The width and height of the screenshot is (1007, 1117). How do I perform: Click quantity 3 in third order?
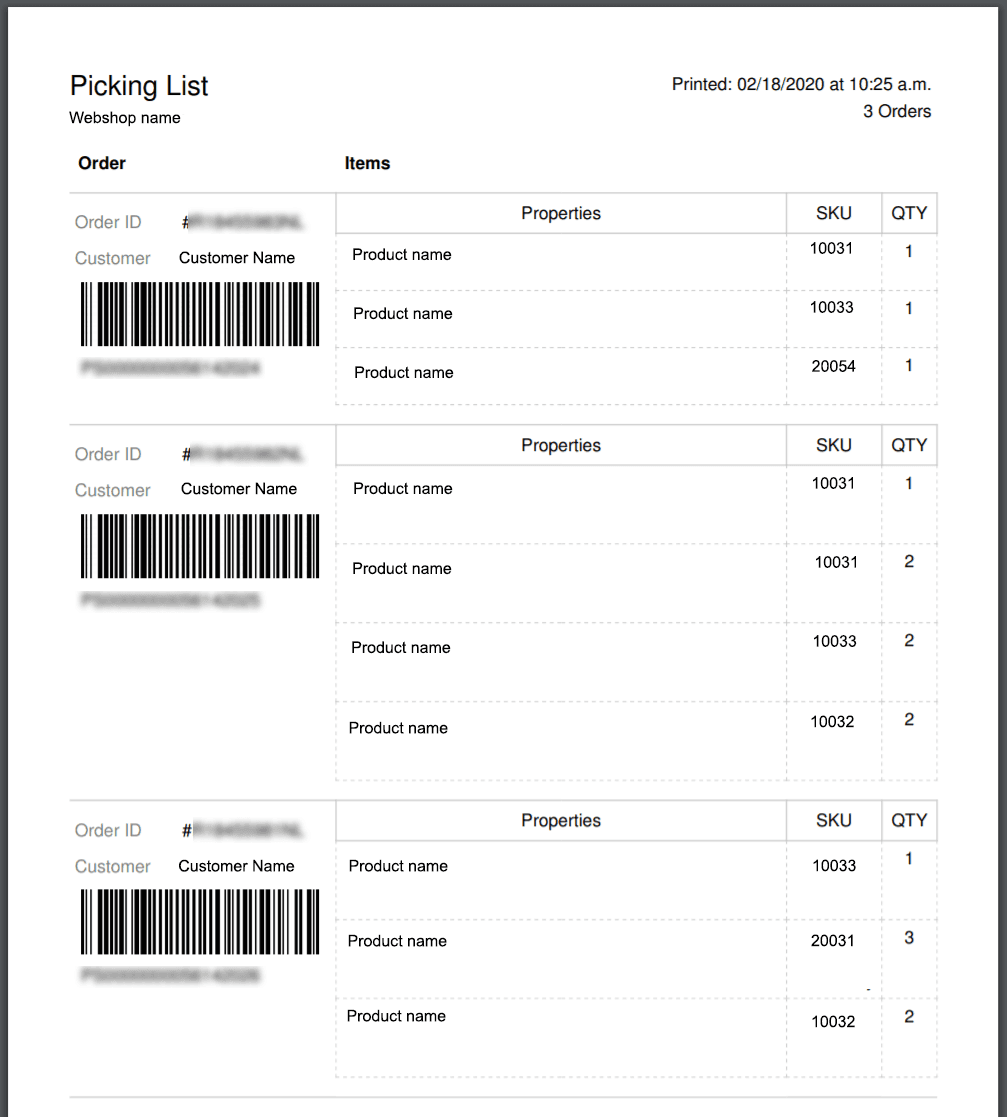(x=909, y=937)
